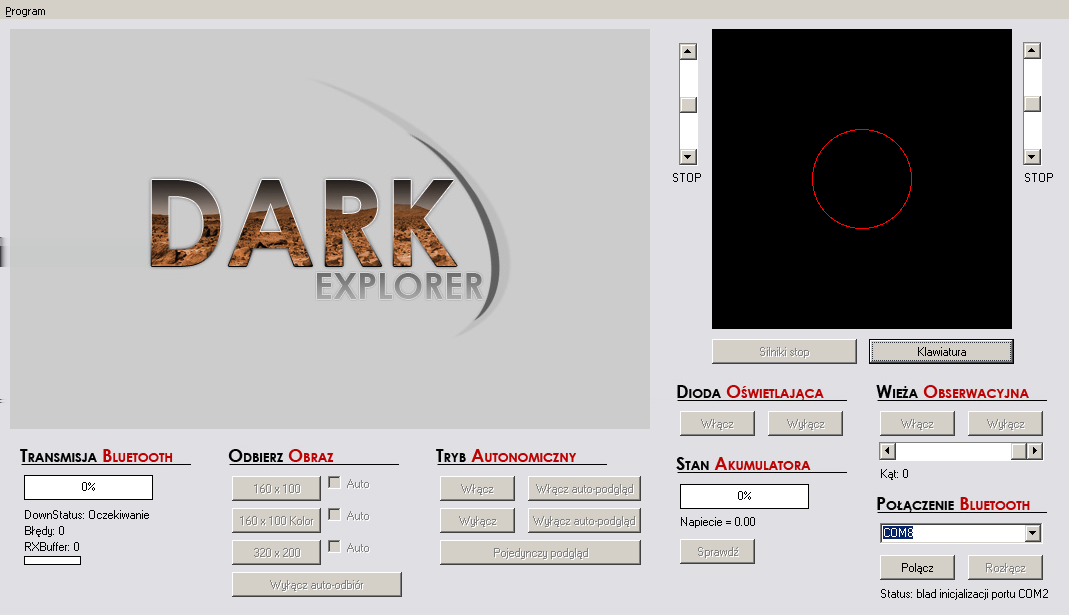Click the down arrow on left motor scrollbar
This screenshot has width=1069, height=615.
pyautogui.click(x=688, y=157)
